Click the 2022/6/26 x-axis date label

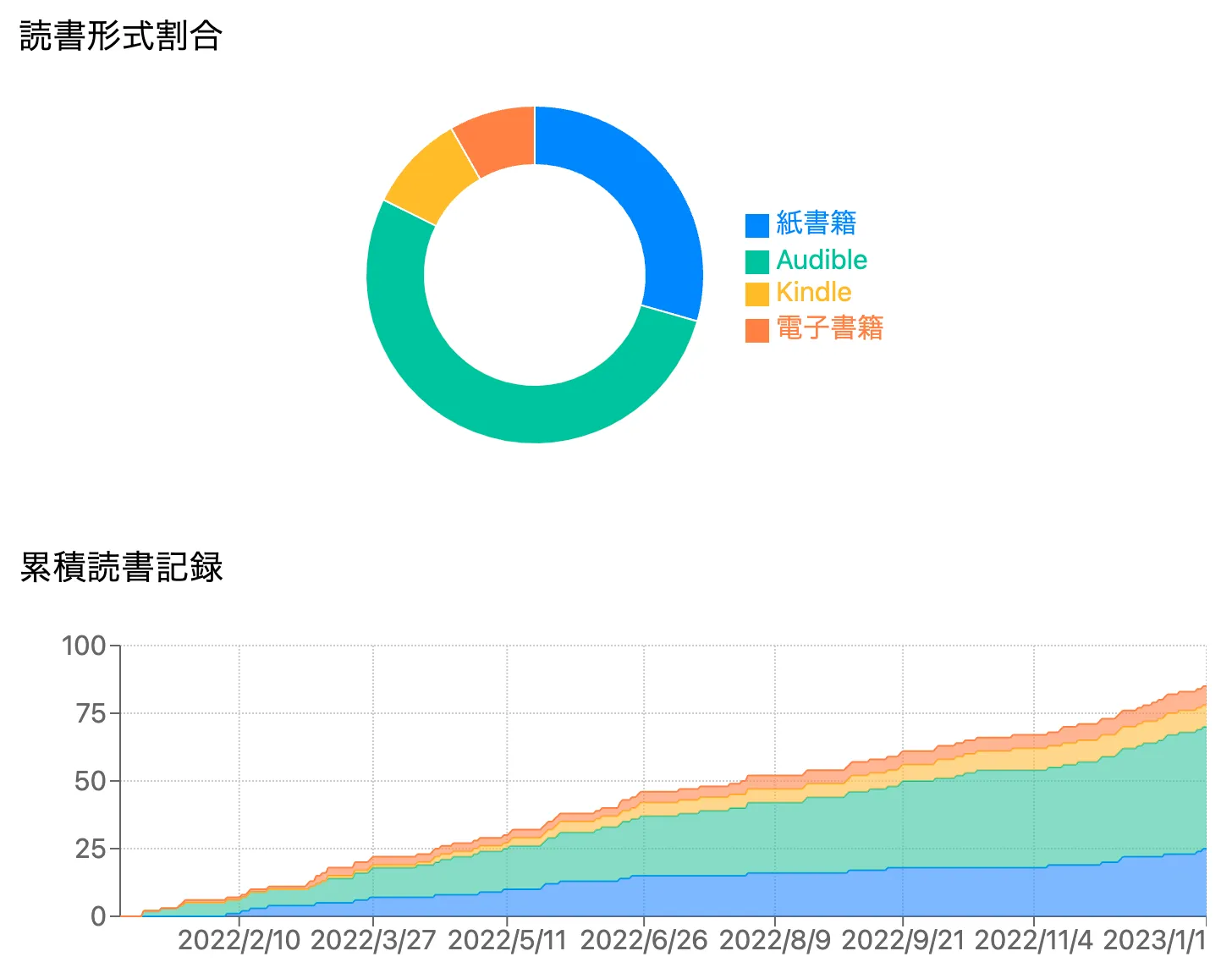(x=643, y=941)
